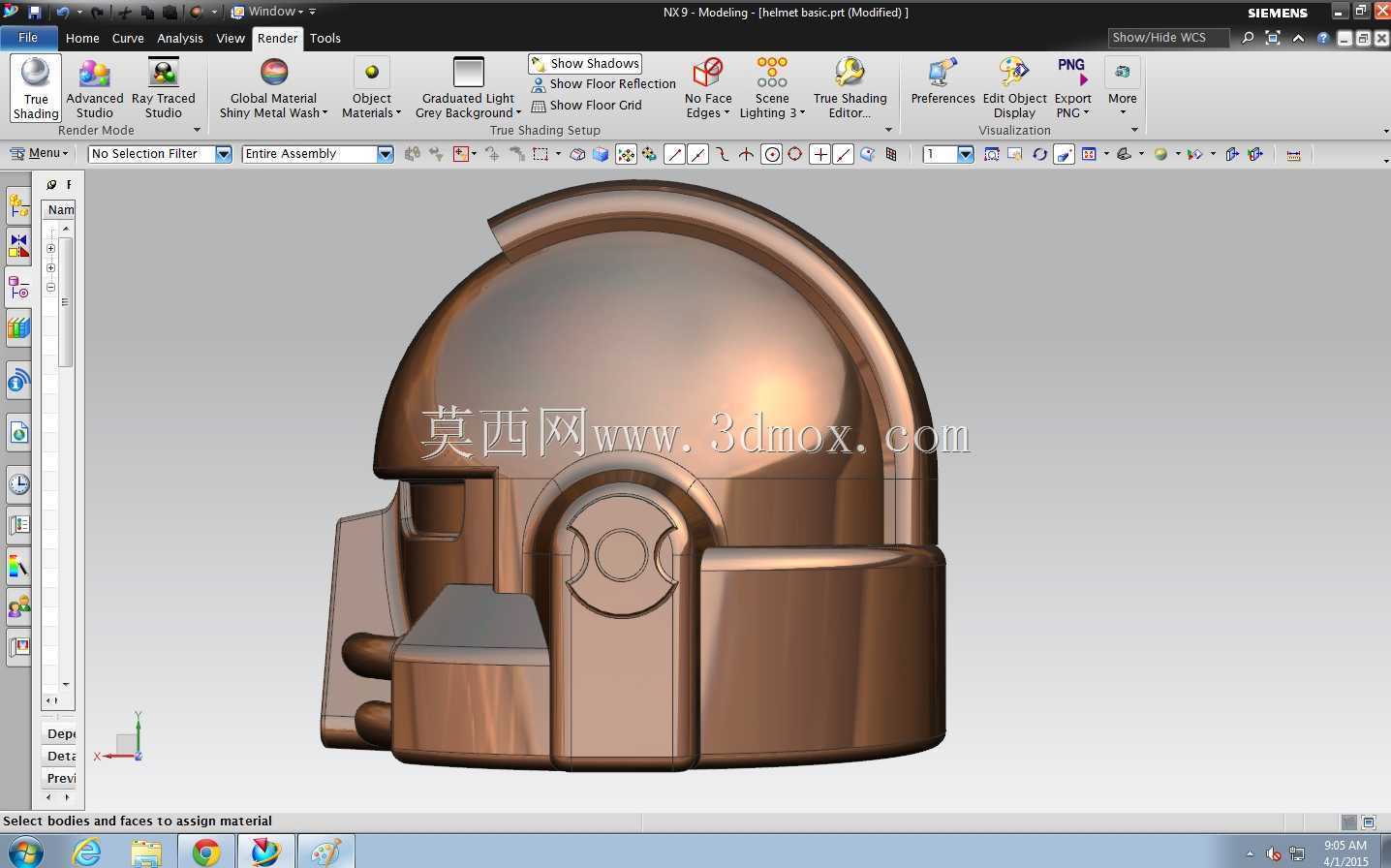Open the File menu
Image resolution: width=1391 pixels, height=868 pixels.
(x=28, y=38)
